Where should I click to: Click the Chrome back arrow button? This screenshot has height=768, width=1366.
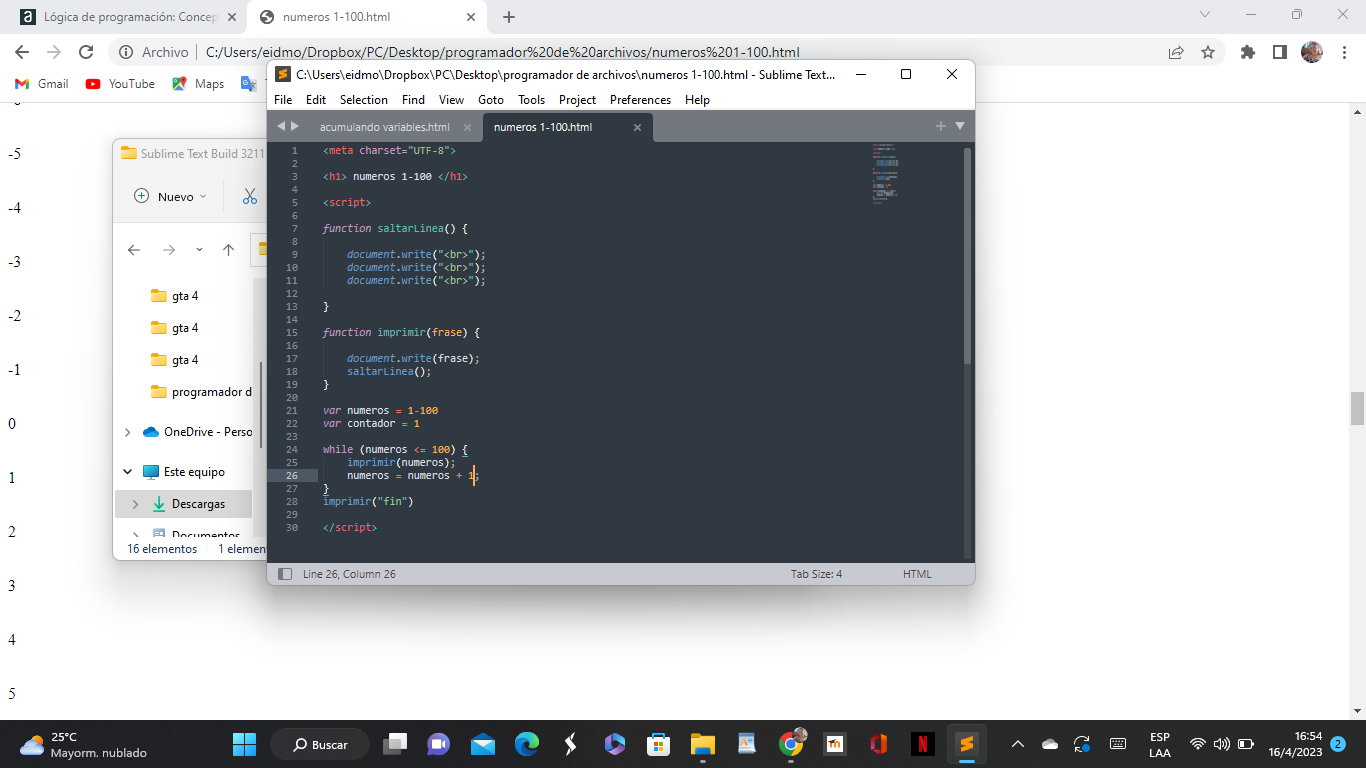22,52
